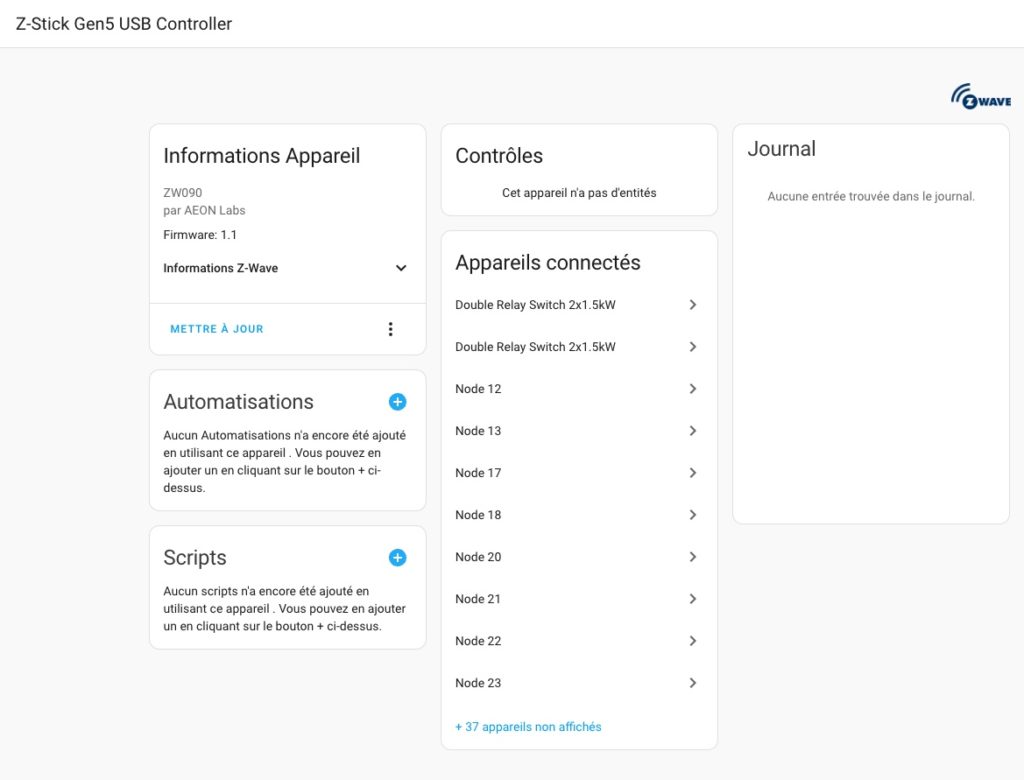
Task: Open the second Double Relay Switch 2x1.5kW chevron
Action: [693, 347]
